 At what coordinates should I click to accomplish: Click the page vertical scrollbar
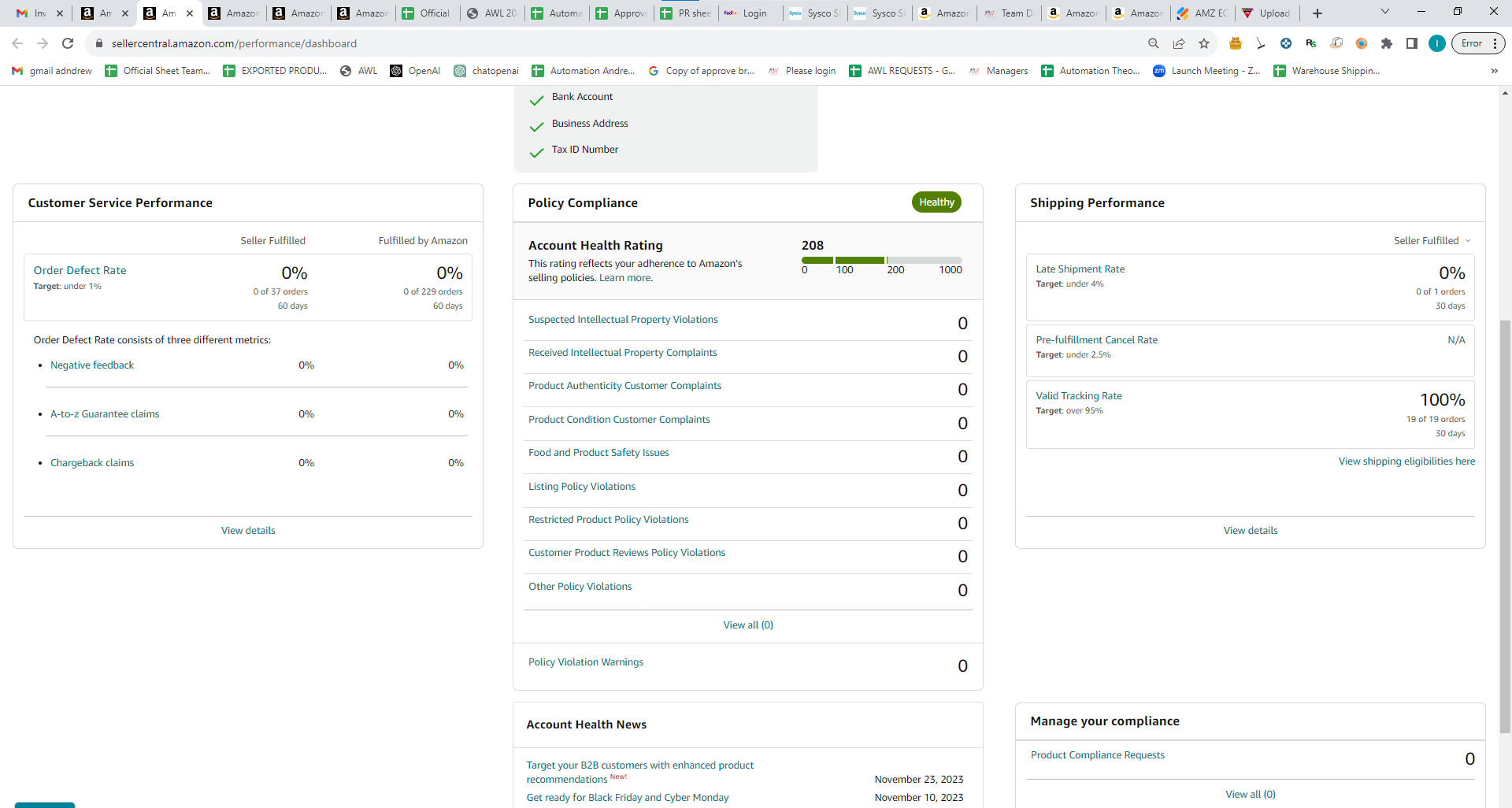click(1506, 528)
